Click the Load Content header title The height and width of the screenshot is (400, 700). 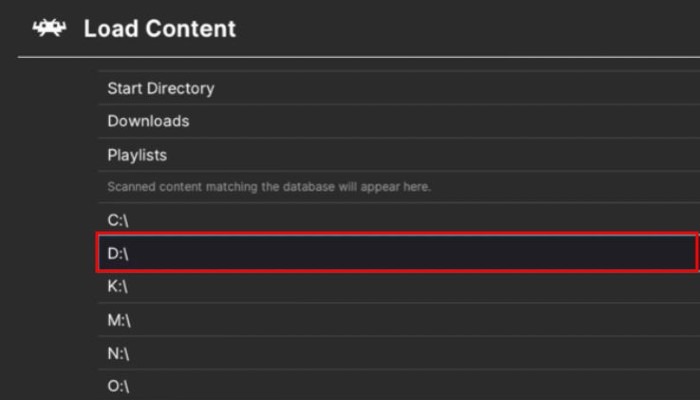159,29
